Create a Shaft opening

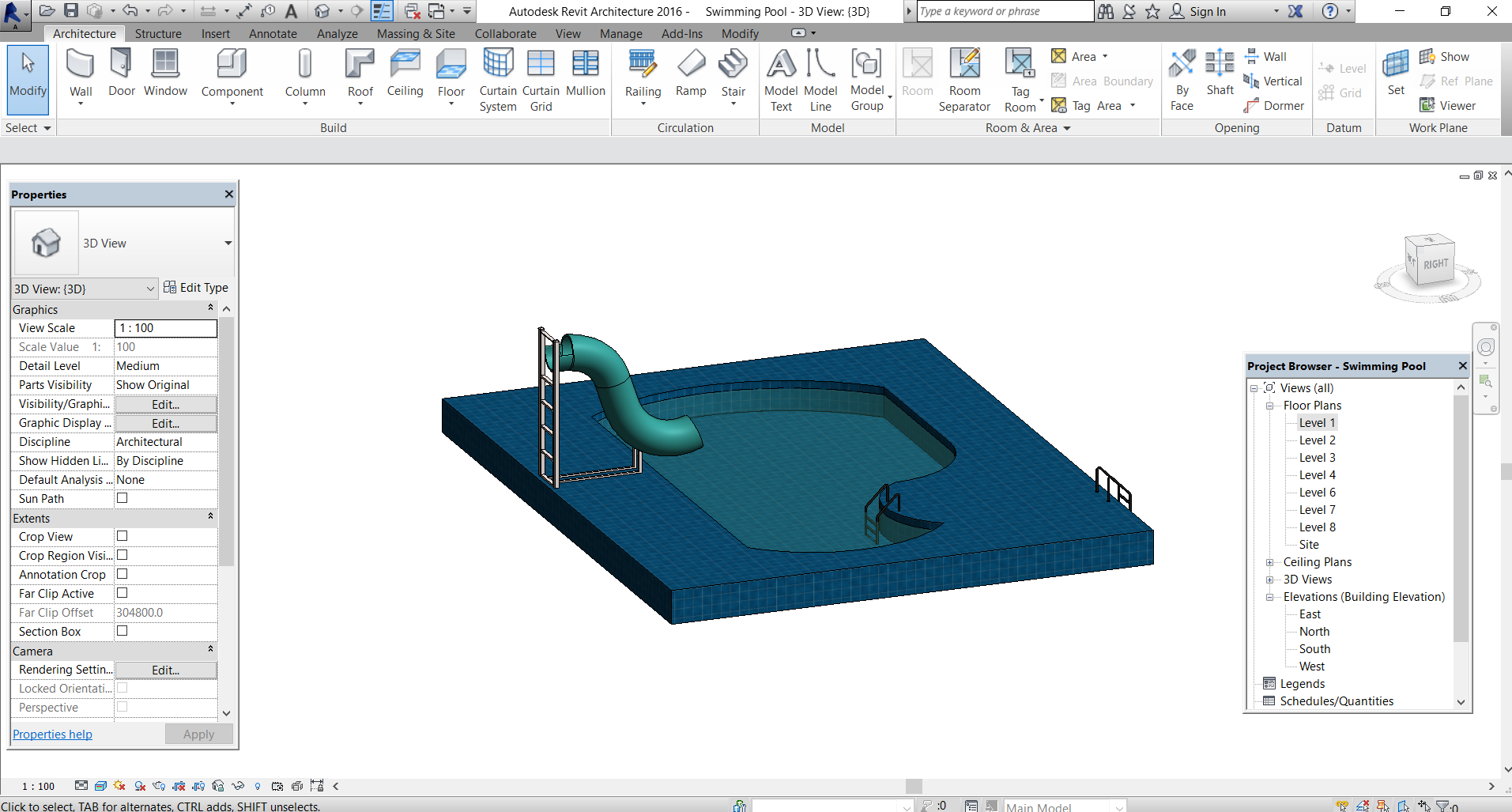[x=1219, y=75]
